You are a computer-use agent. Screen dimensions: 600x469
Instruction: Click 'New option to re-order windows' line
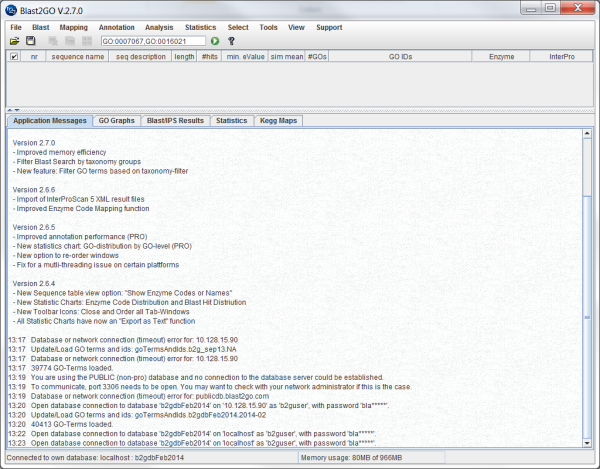(x=65, y=256)
